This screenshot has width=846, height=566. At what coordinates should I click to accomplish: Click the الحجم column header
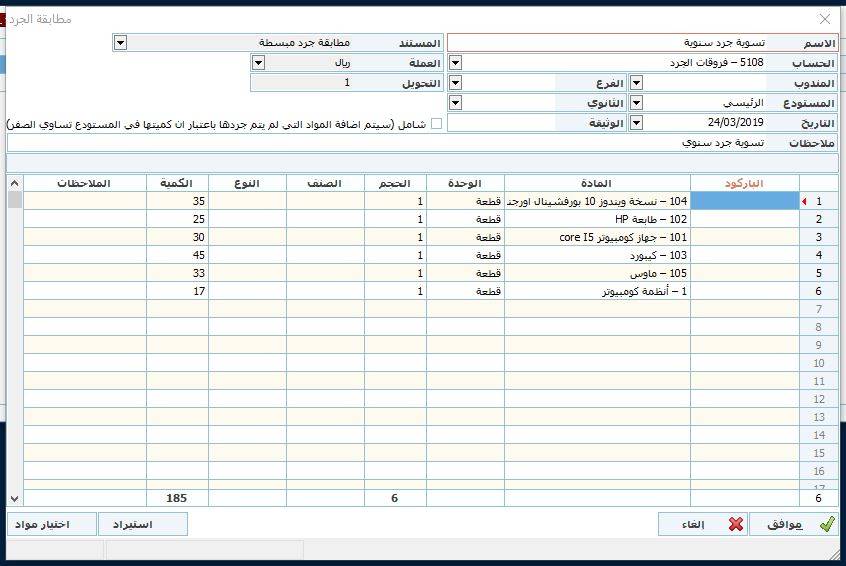[395, 183]
